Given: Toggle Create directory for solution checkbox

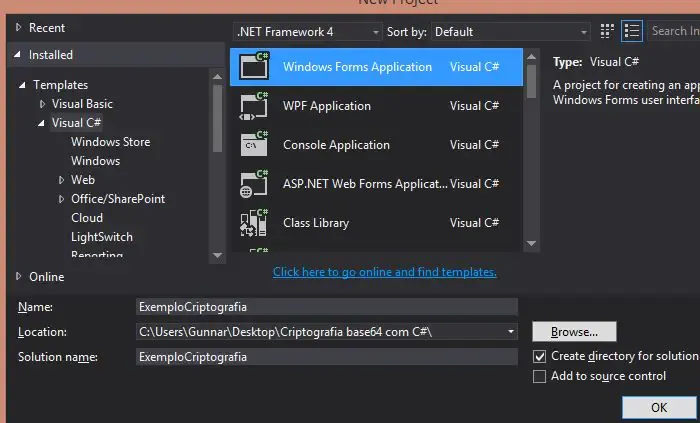Looking at the screenshot, I should (539, 356).
